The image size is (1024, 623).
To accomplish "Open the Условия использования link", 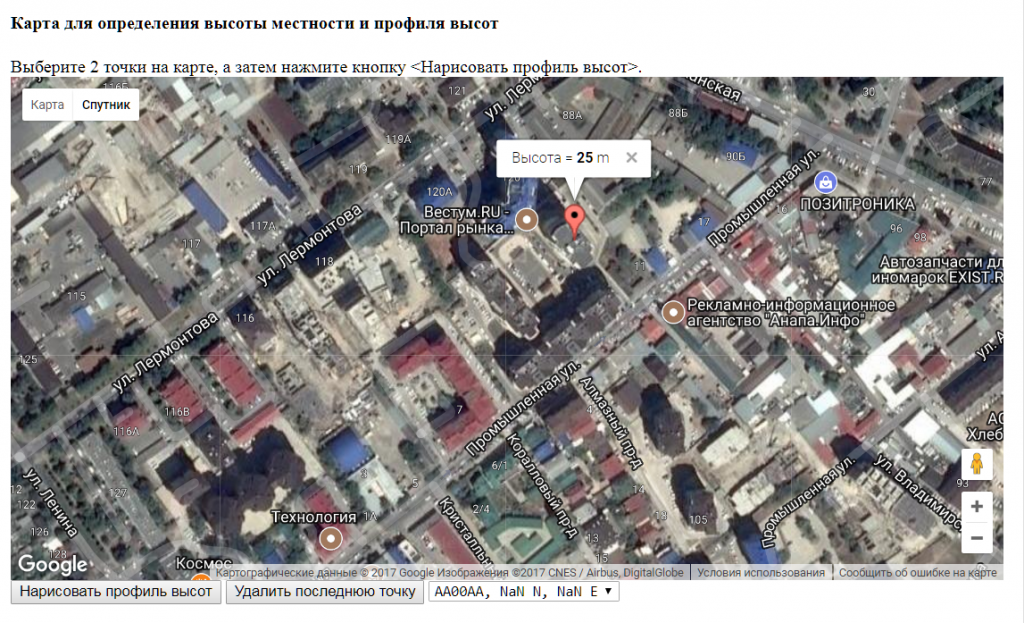I will pos(761,573).
